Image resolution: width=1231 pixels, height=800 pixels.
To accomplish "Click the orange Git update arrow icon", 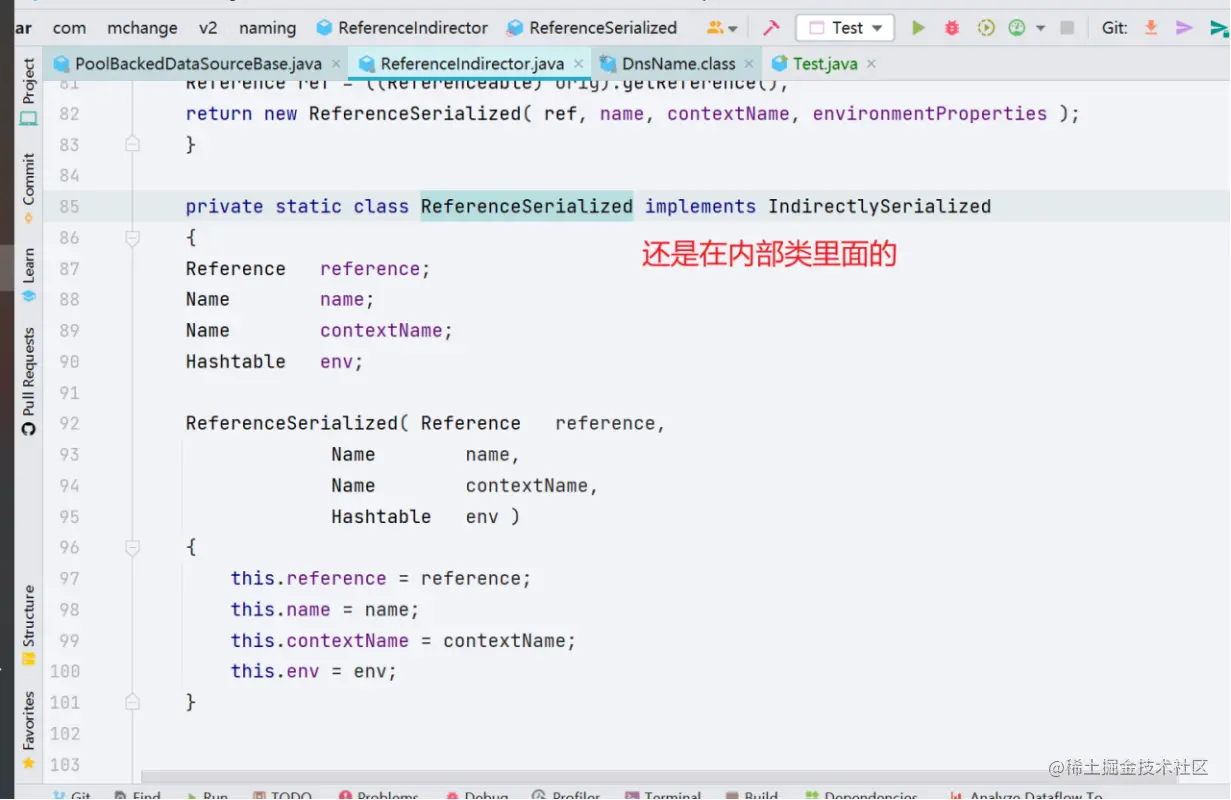I will [1151, 28].
